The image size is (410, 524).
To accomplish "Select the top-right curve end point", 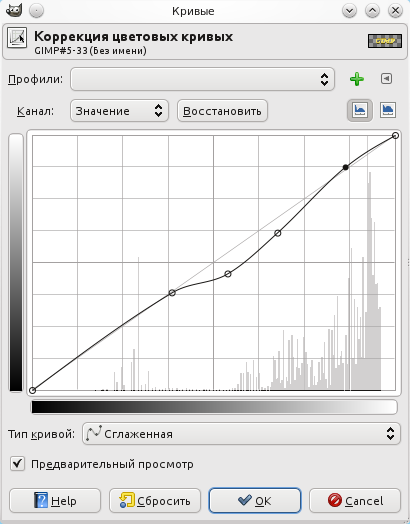I will click(395, 135).
